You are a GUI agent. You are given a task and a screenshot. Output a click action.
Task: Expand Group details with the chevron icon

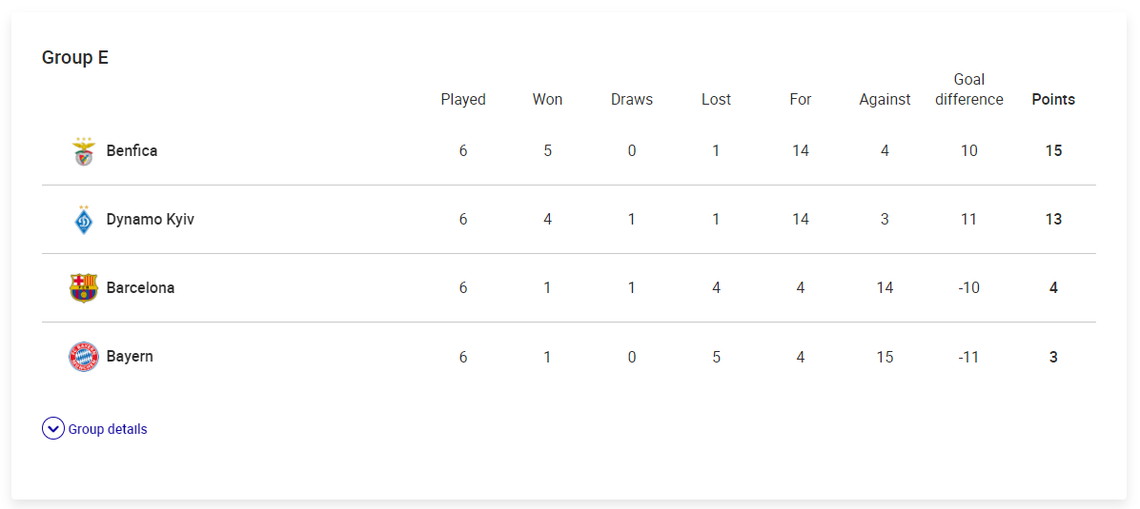53,429
